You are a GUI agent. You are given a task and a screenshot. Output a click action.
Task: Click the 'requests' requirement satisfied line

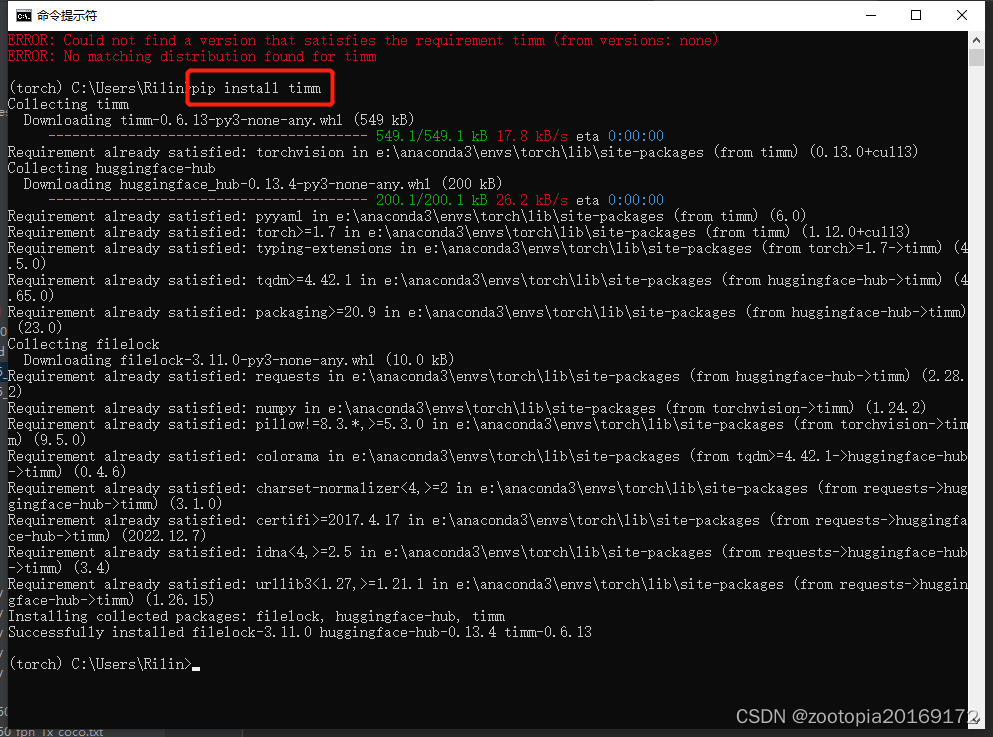[x=486, y=384]
